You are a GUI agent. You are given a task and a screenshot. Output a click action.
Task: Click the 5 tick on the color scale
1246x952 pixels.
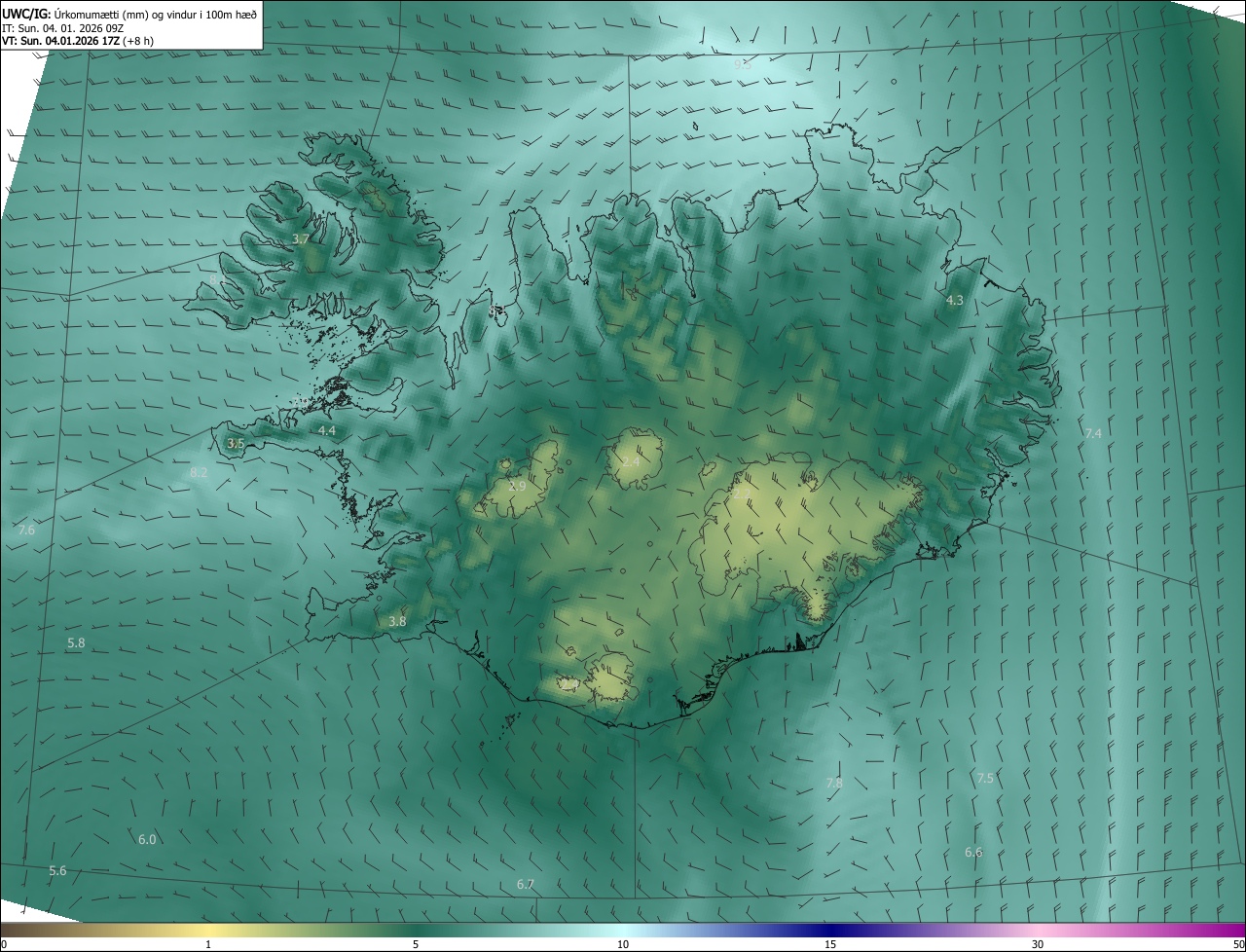(416, 944)
